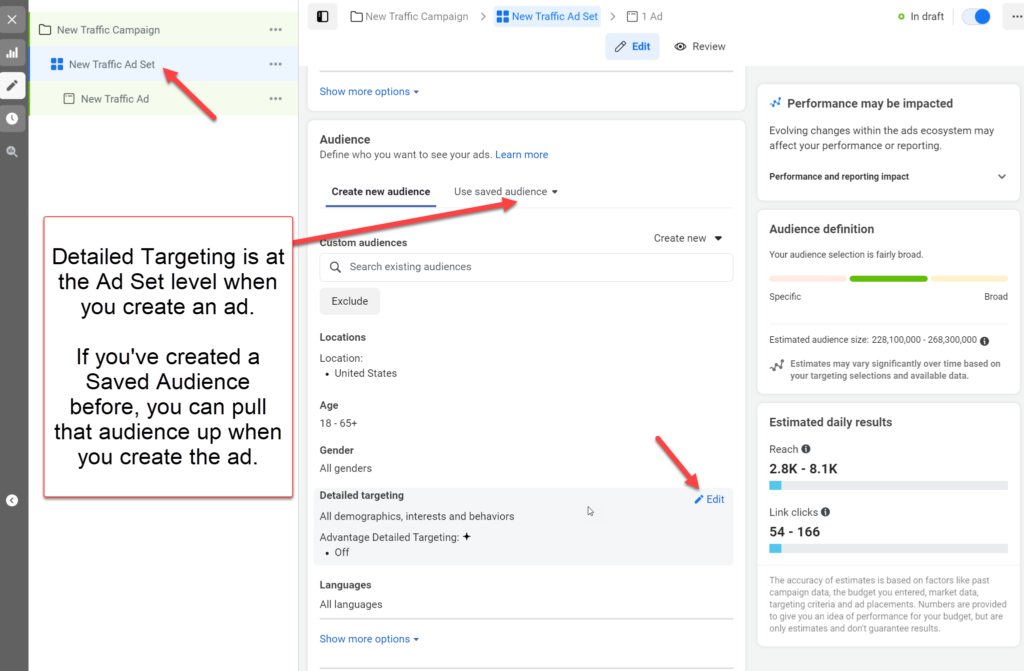Open the more options menu in the top right
The height and width of the screenshot is (671, 1024).
click(1016, 16)
